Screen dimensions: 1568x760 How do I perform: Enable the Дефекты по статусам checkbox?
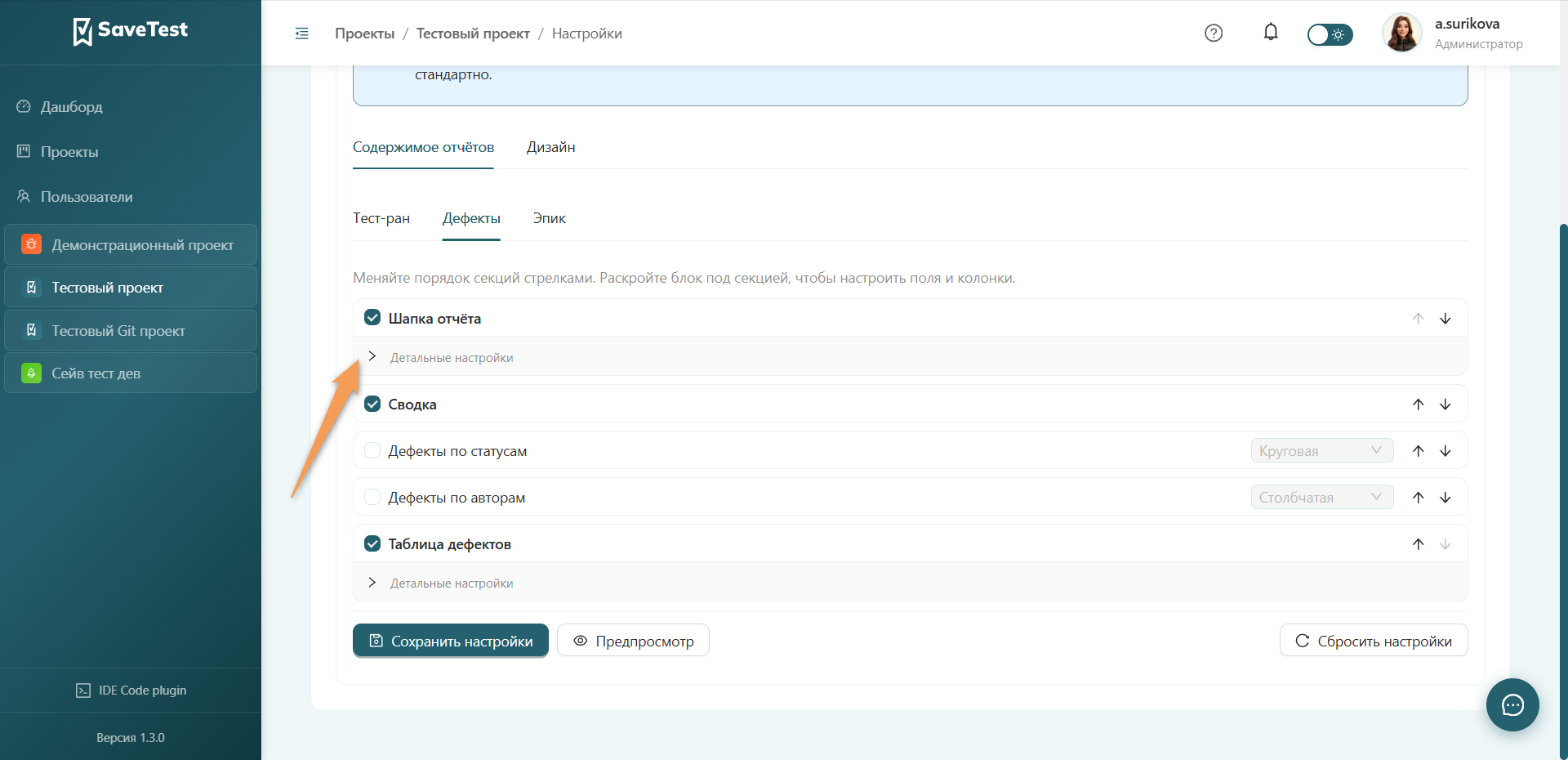tap(372, 450)
